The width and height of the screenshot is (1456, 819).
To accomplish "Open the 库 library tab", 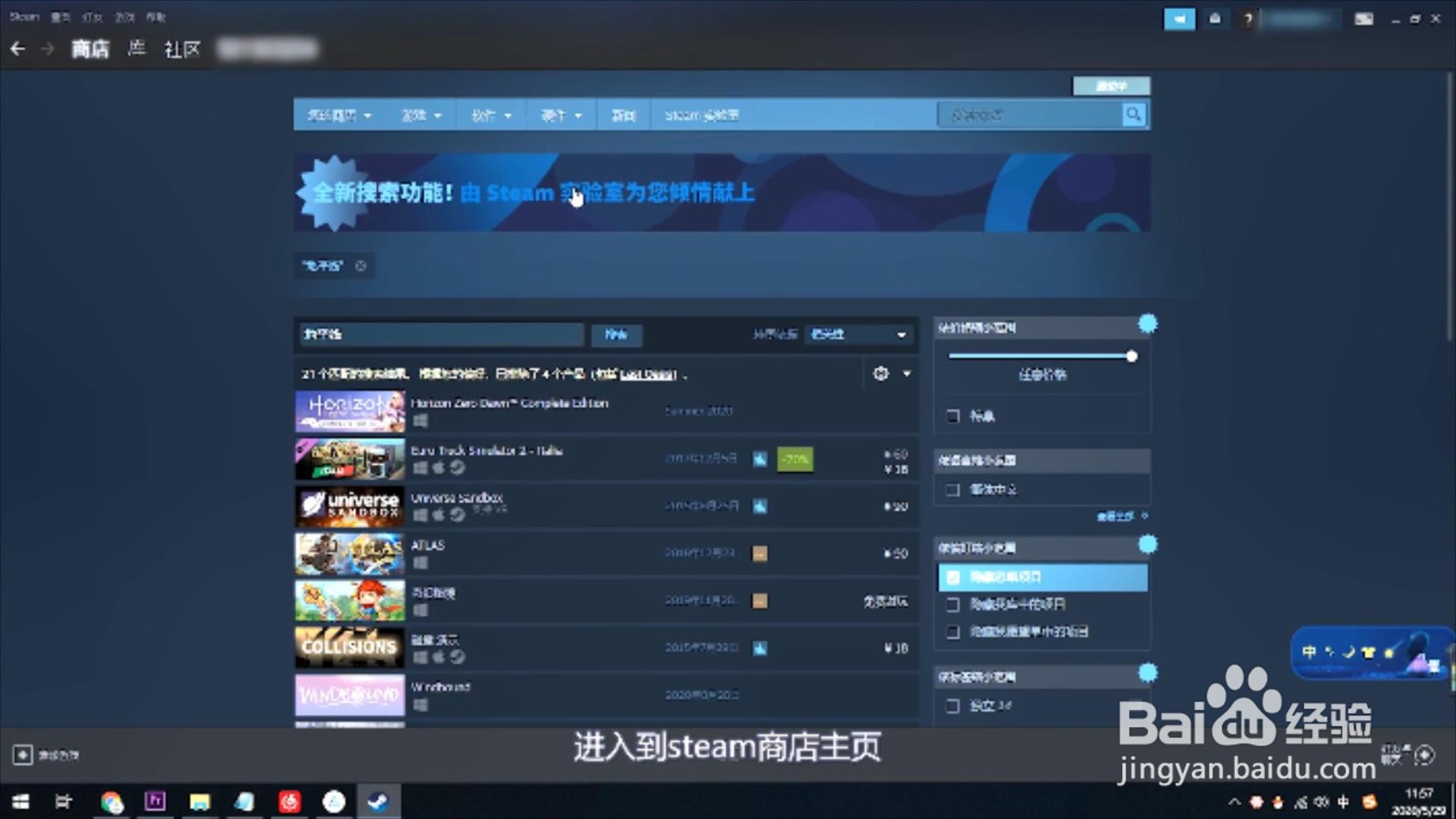I will click(136, 48).
